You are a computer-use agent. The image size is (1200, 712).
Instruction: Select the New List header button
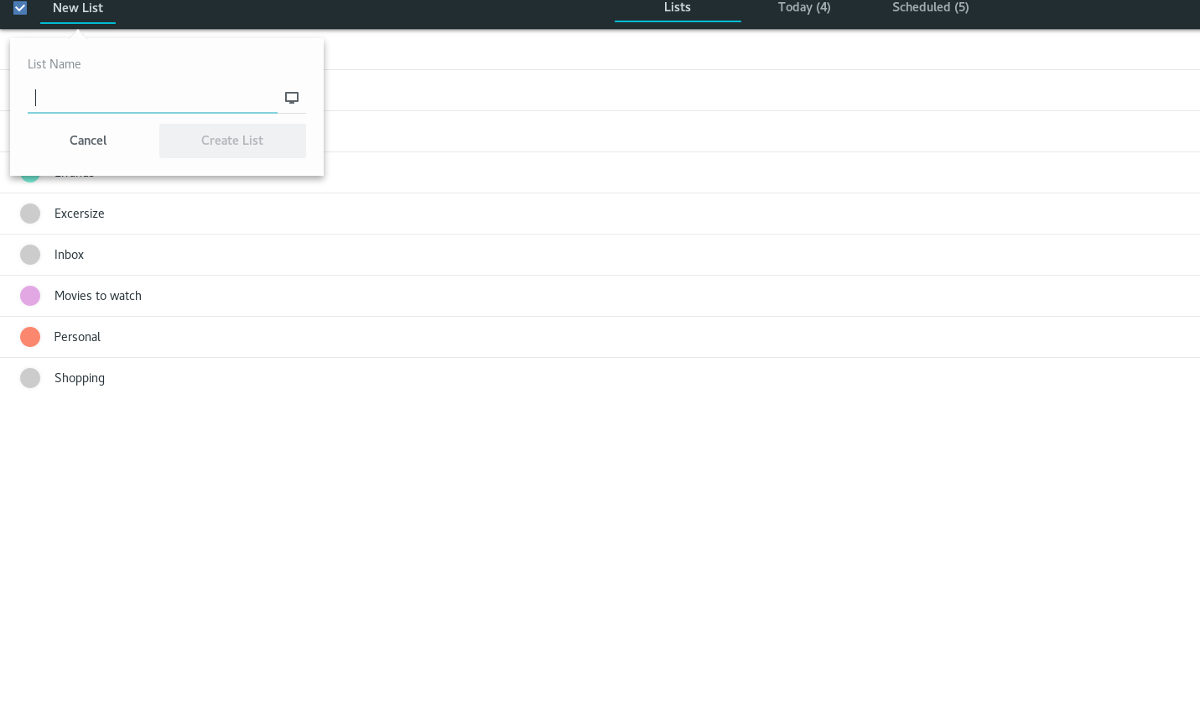[78, 8]
